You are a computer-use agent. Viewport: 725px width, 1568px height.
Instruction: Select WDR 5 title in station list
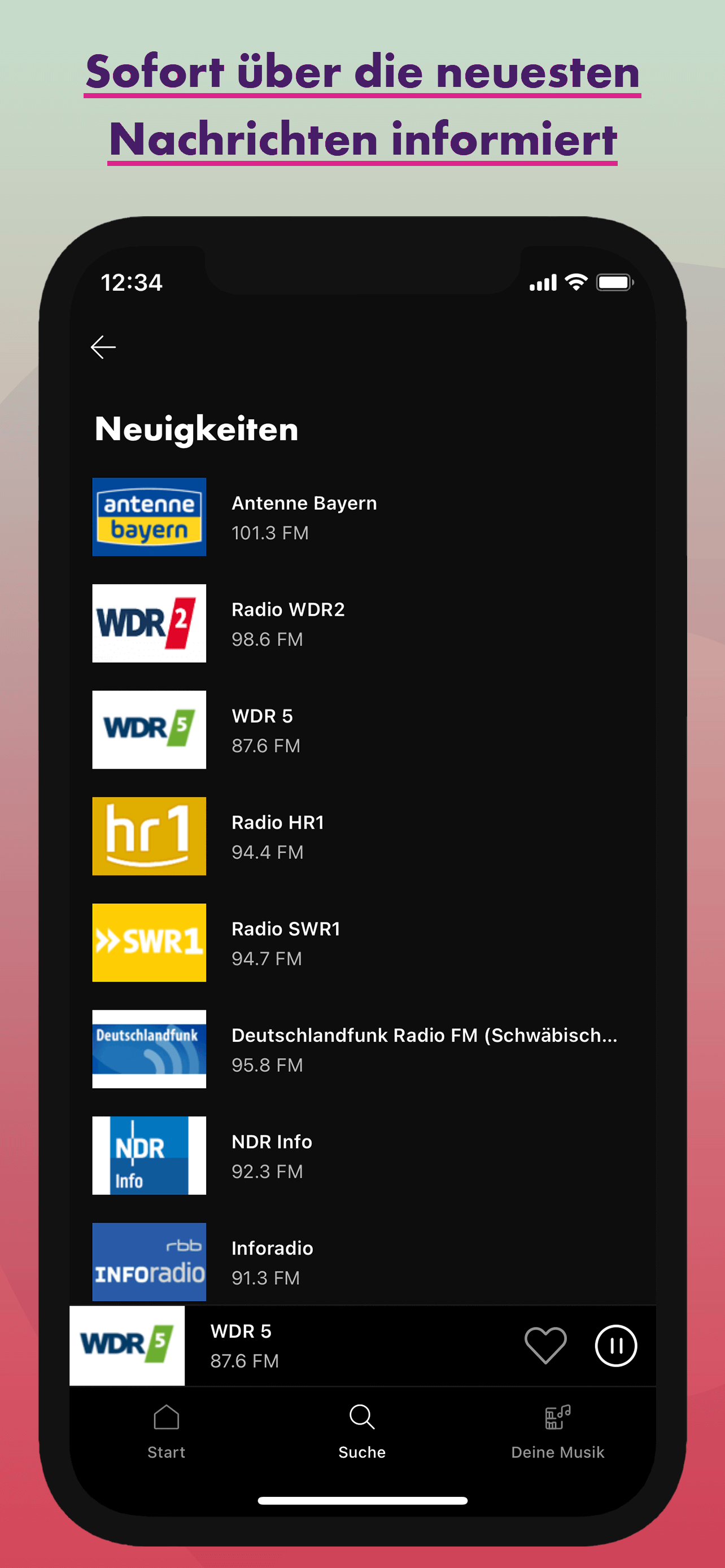tap(263, 716)
